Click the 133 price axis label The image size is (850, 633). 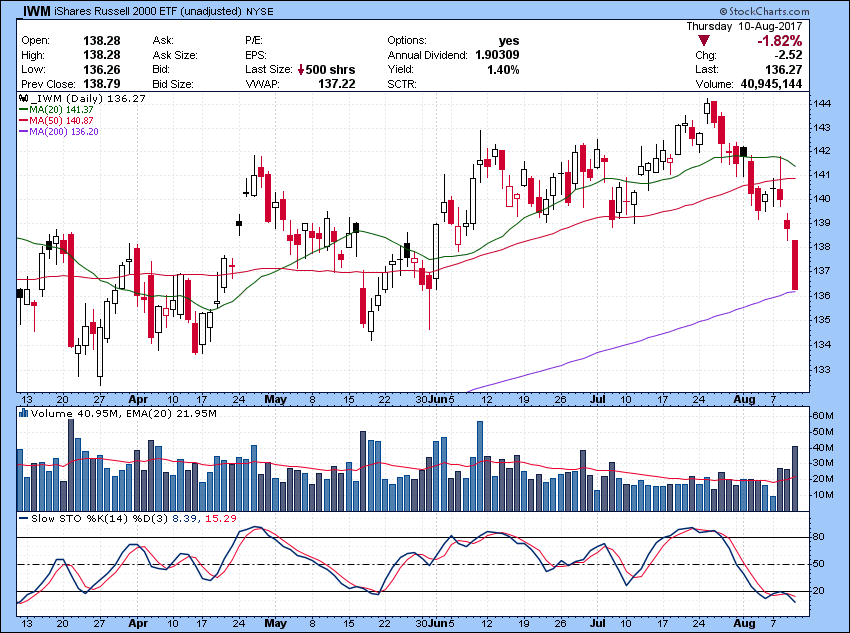[822, 369]
